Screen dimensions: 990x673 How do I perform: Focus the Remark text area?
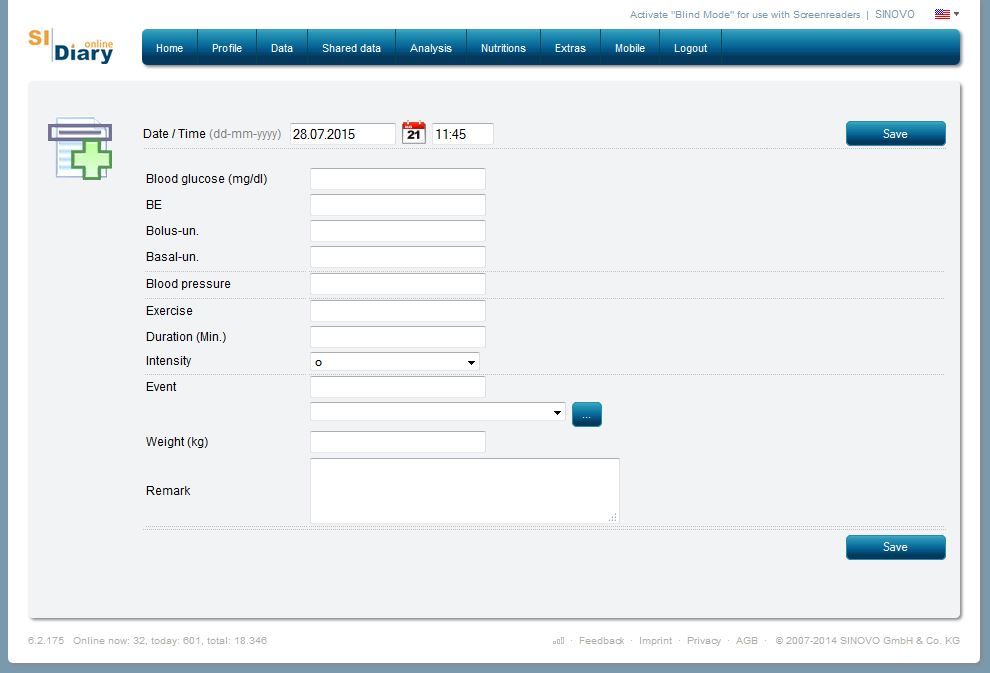(x=464, y=490)
